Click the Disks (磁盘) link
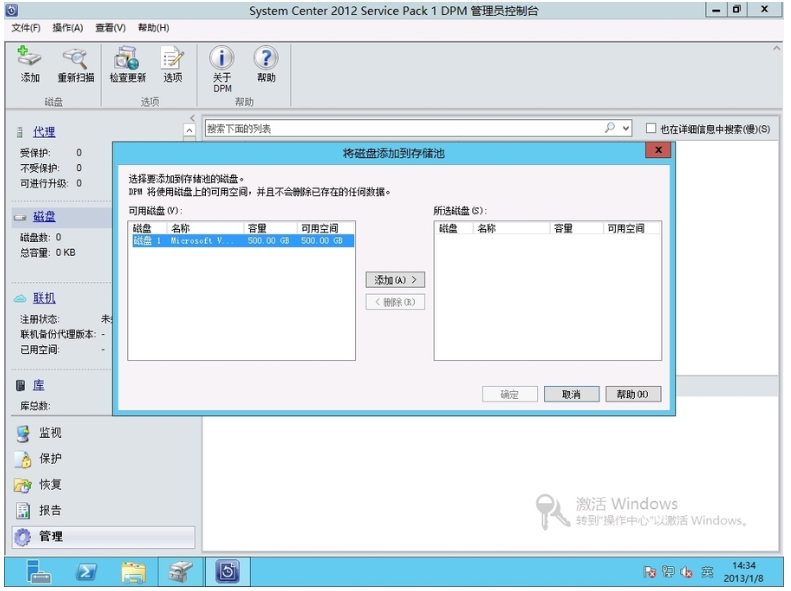Screen dimensions: 791x591 (44, 217)
